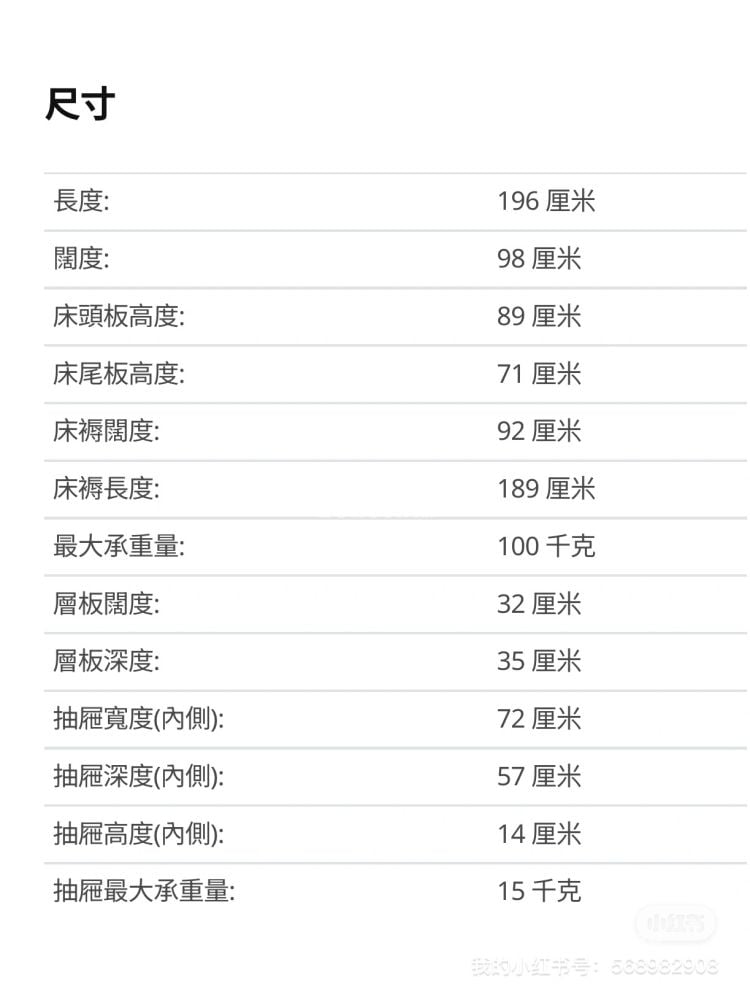Click the 100 千克 value

546,546
